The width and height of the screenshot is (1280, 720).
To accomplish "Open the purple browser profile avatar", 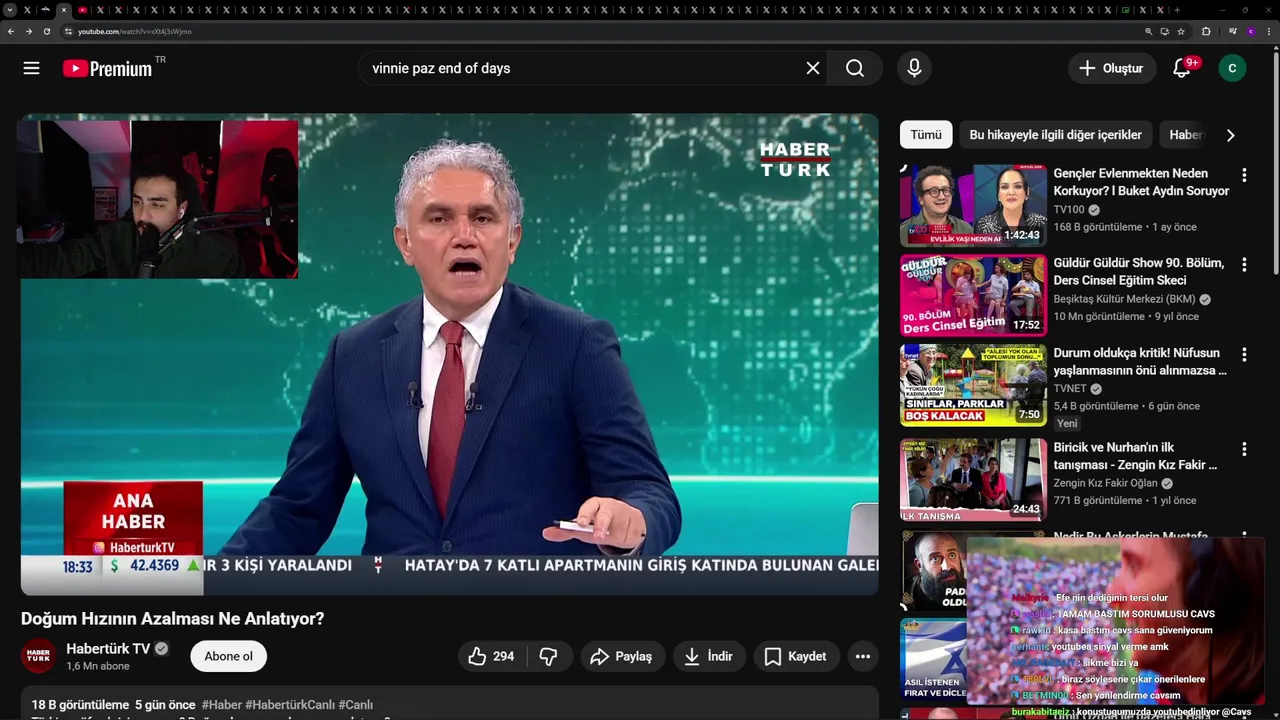I will click(x=1251, y=31).
